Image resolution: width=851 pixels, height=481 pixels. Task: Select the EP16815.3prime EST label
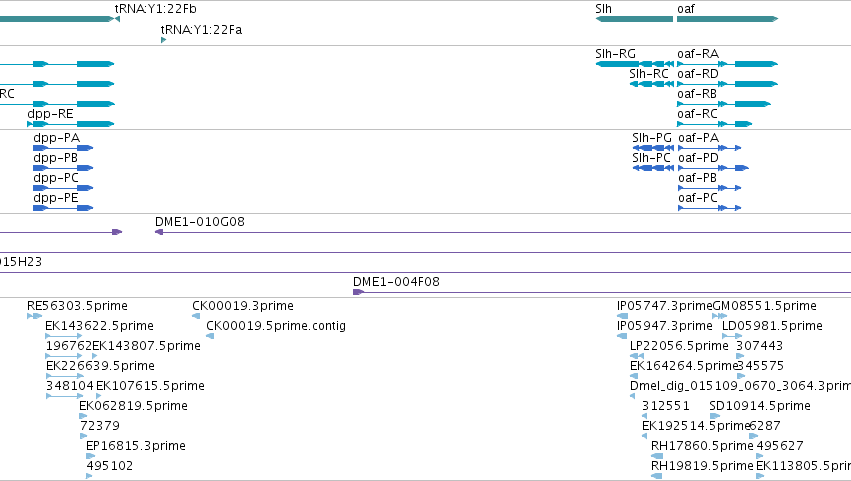click(x=136, y=446)
